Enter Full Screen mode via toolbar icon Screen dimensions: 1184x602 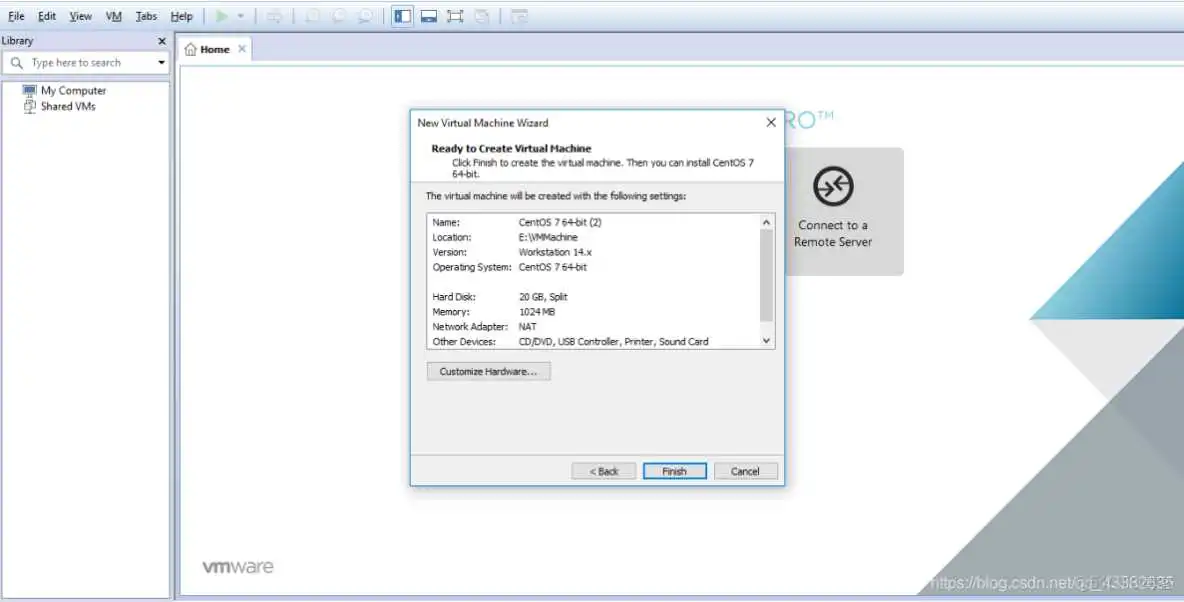[455, 16]
